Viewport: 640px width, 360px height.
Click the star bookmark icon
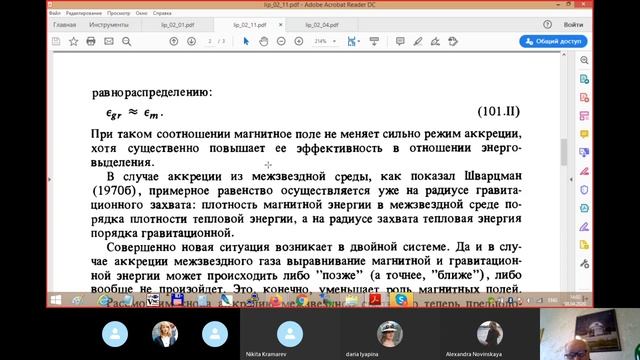[73, 41]
